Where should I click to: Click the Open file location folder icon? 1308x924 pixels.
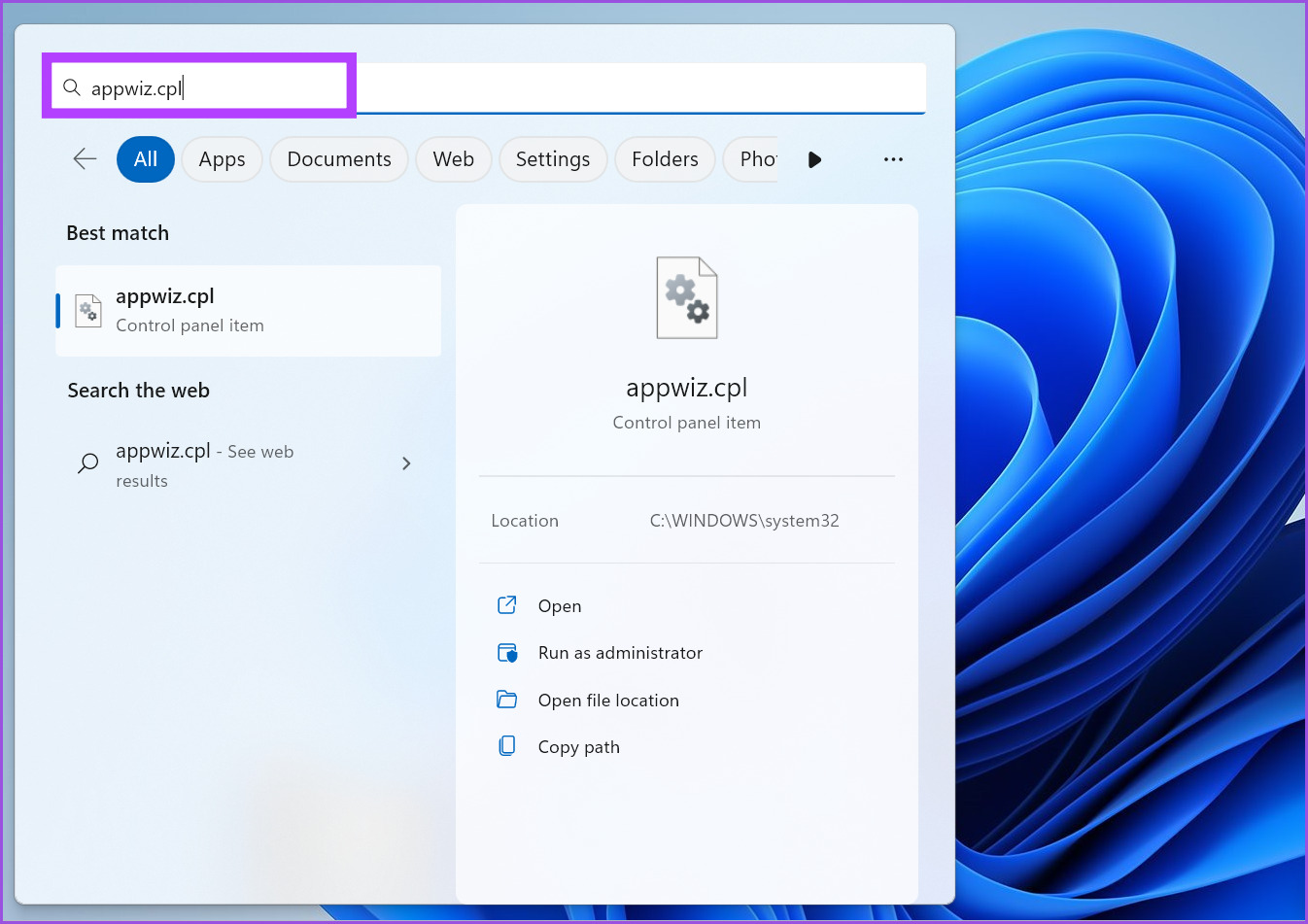(x=506, y=700)
